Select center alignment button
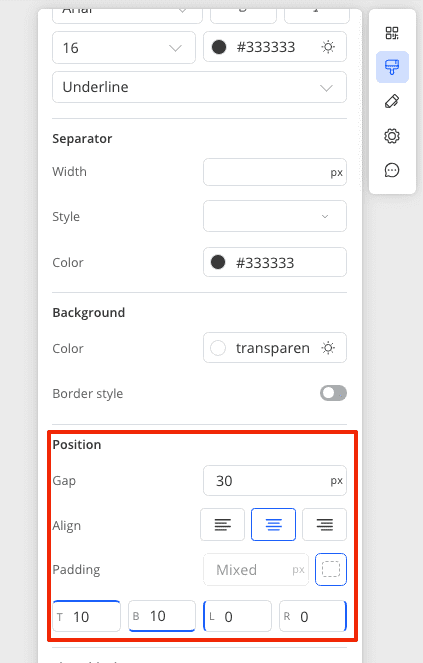The image size is (423, 663). pos(273,525)
